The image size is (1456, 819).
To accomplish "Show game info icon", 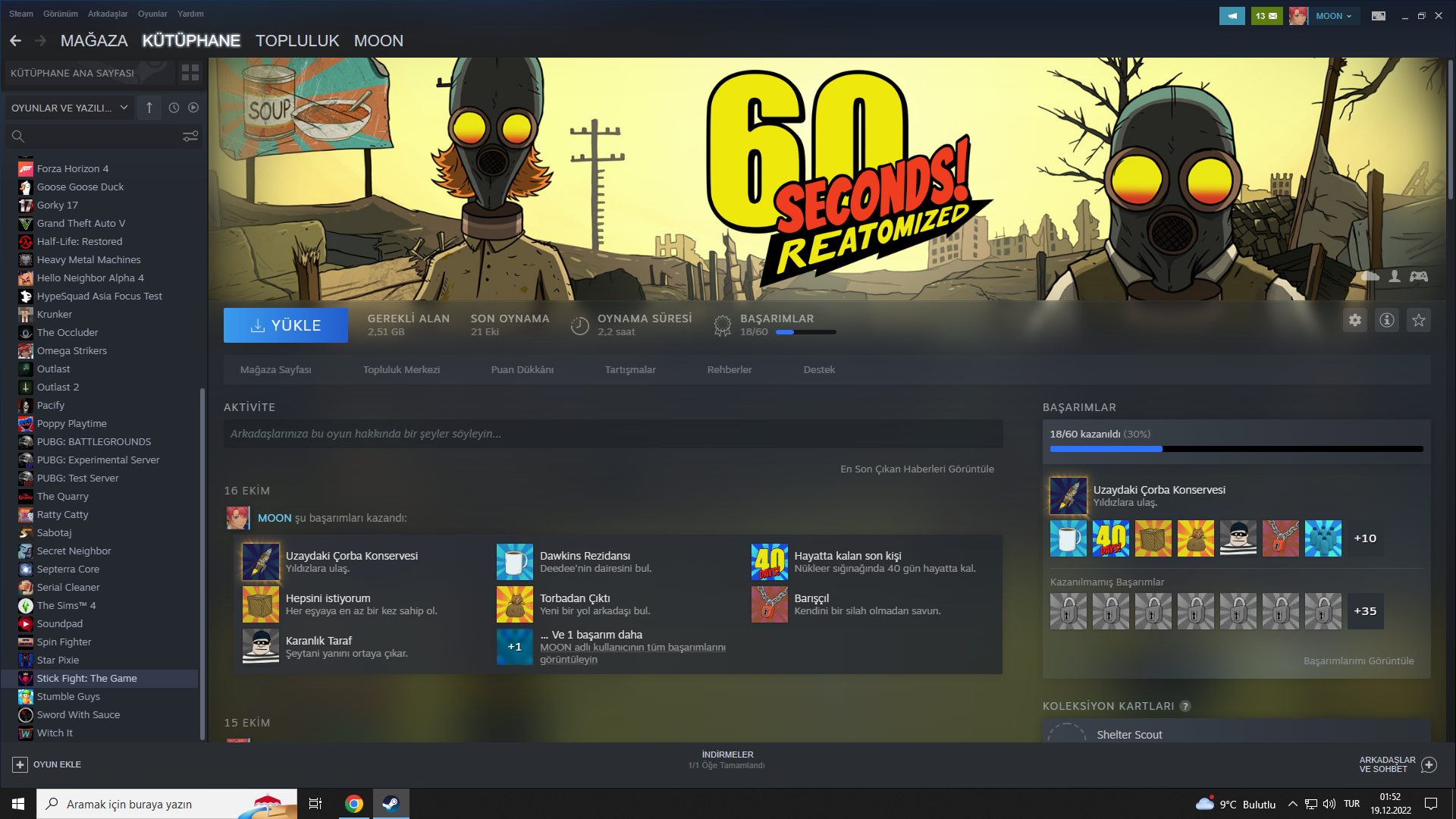I will 1387,320.
